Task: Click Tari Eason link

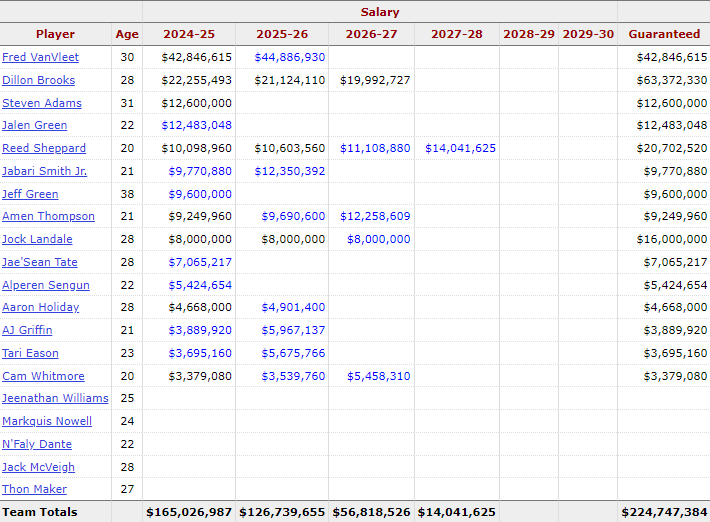Action: [x=30, y=353]
